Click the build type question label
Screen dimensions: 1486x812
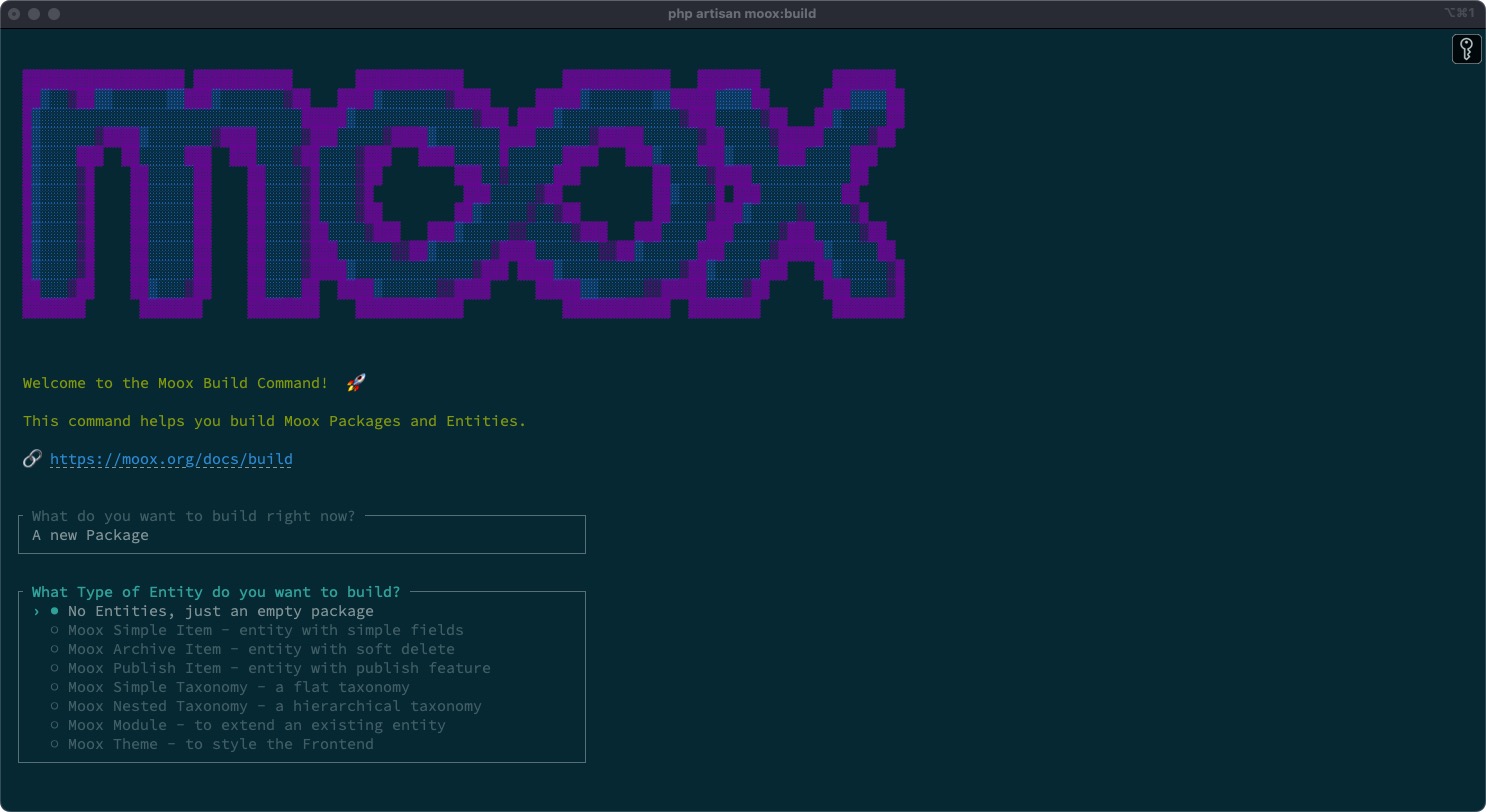[x=193, y=515]
